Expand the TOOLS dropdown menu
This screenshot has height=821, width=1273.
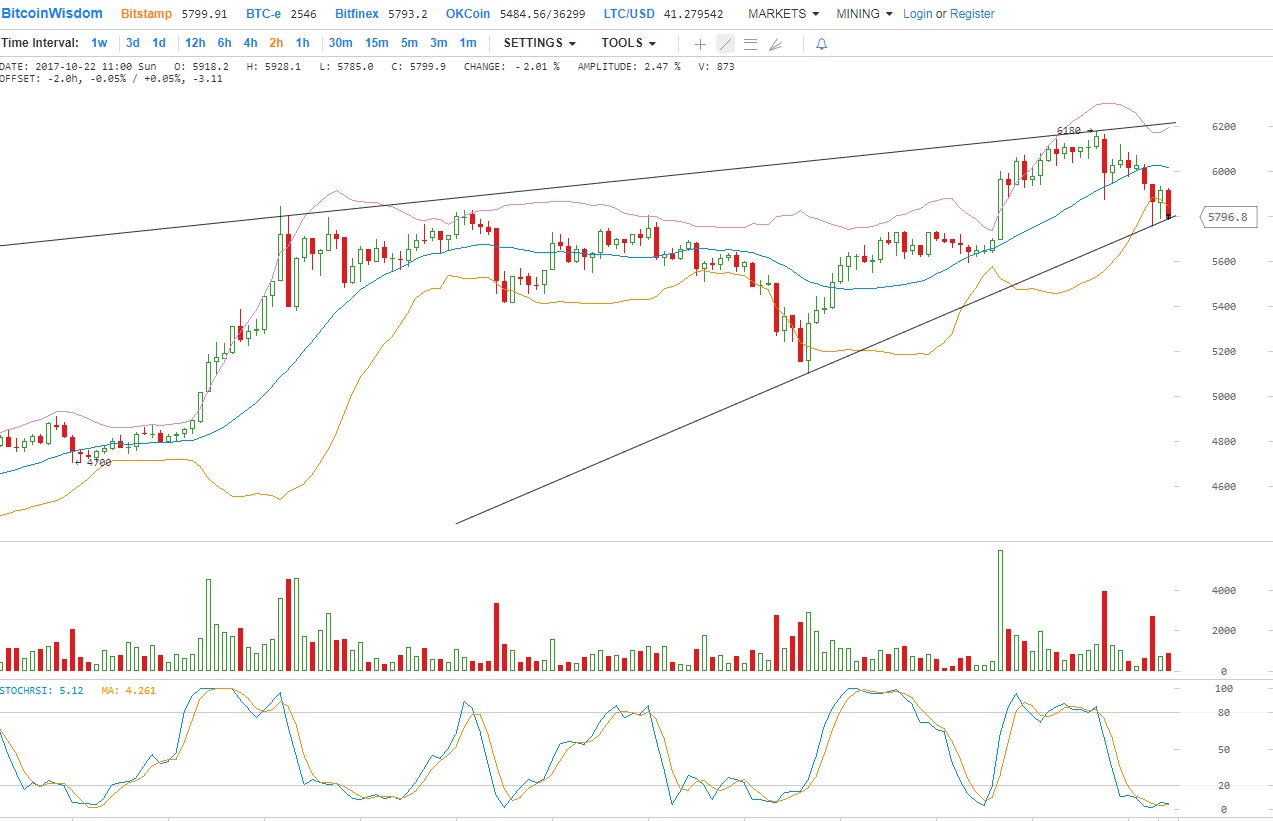pyautogui.click(x=628, y=43)
